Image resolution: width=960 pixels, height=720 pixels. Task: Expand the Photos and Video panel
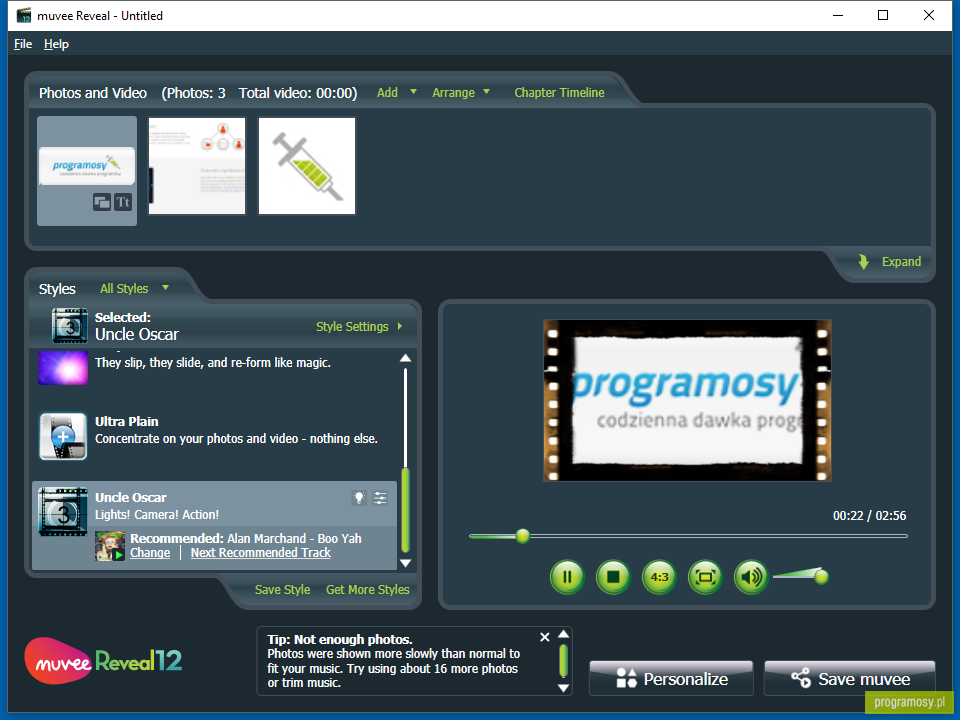coord(890,262)
